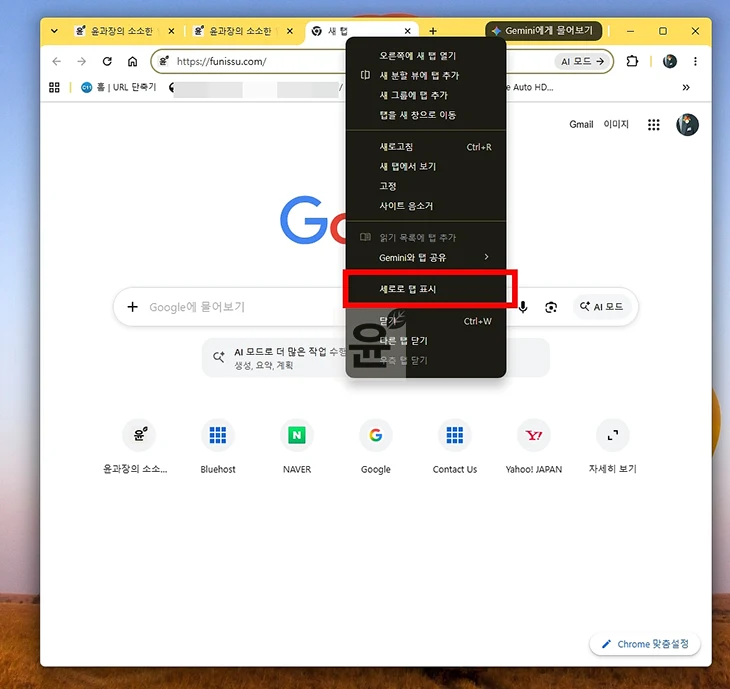Open the Google apps grid icon

(654, 124)
